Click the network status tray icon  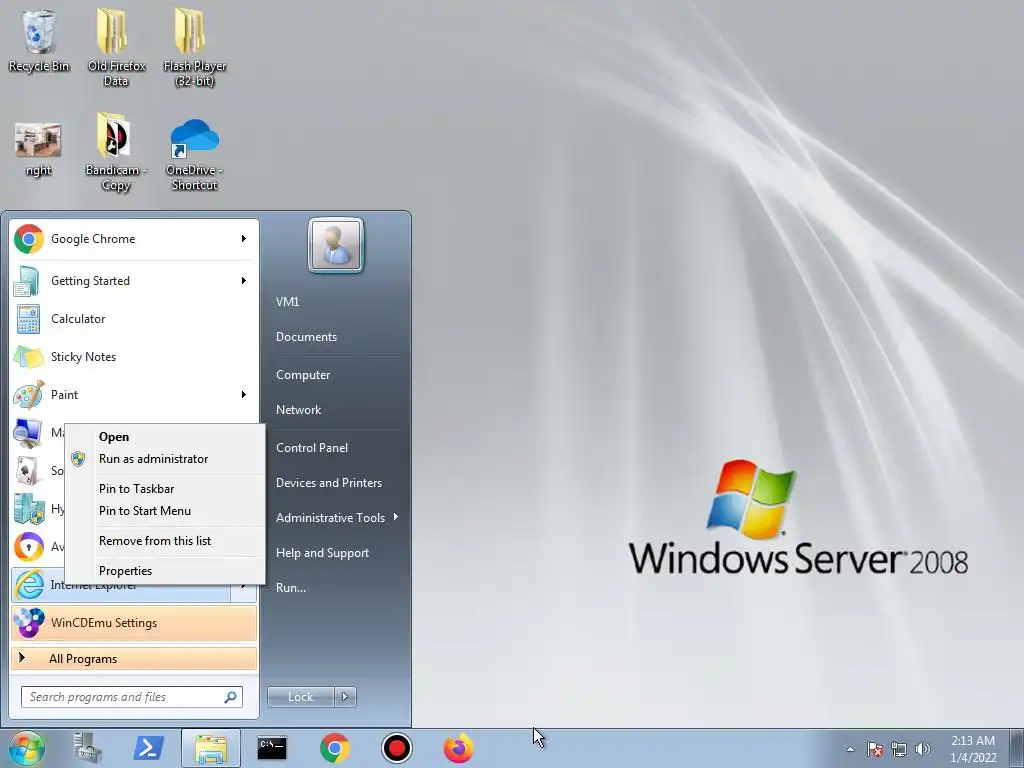[899, 749]
